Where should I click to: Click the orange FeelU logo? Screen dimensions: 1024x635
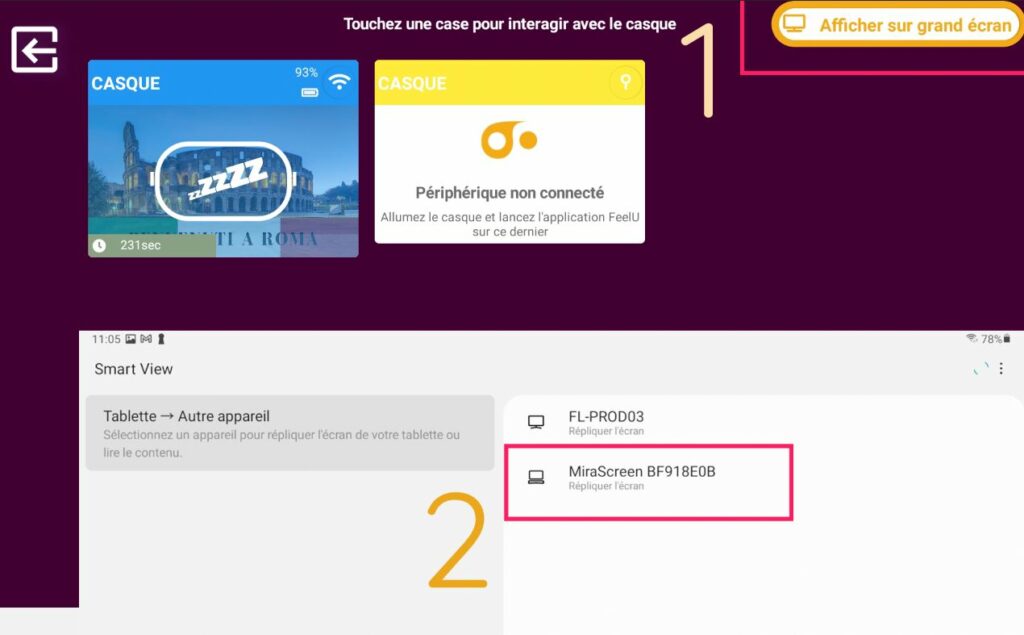pyautogui.click(x=509, y=140)
